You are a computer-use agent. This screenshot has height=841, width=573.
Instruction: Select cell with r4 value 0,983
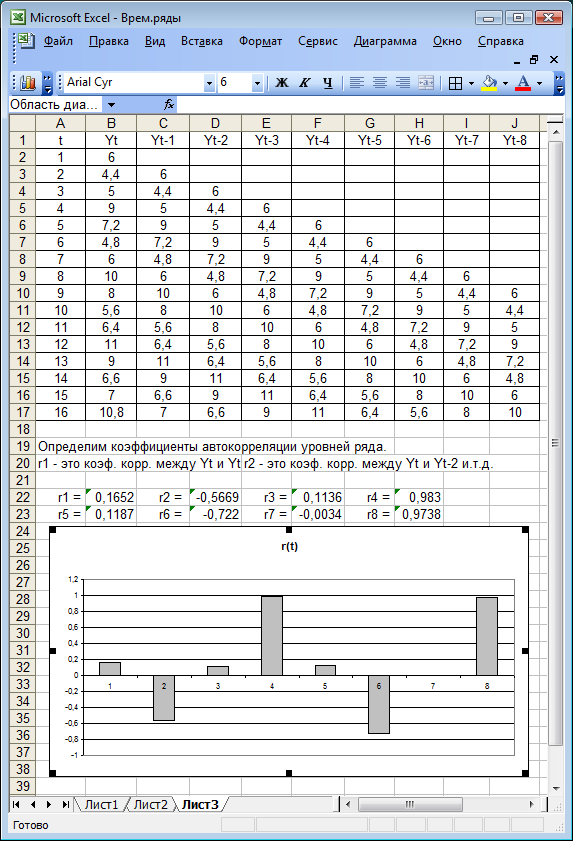pyautogui.click(x=419, y=497)
